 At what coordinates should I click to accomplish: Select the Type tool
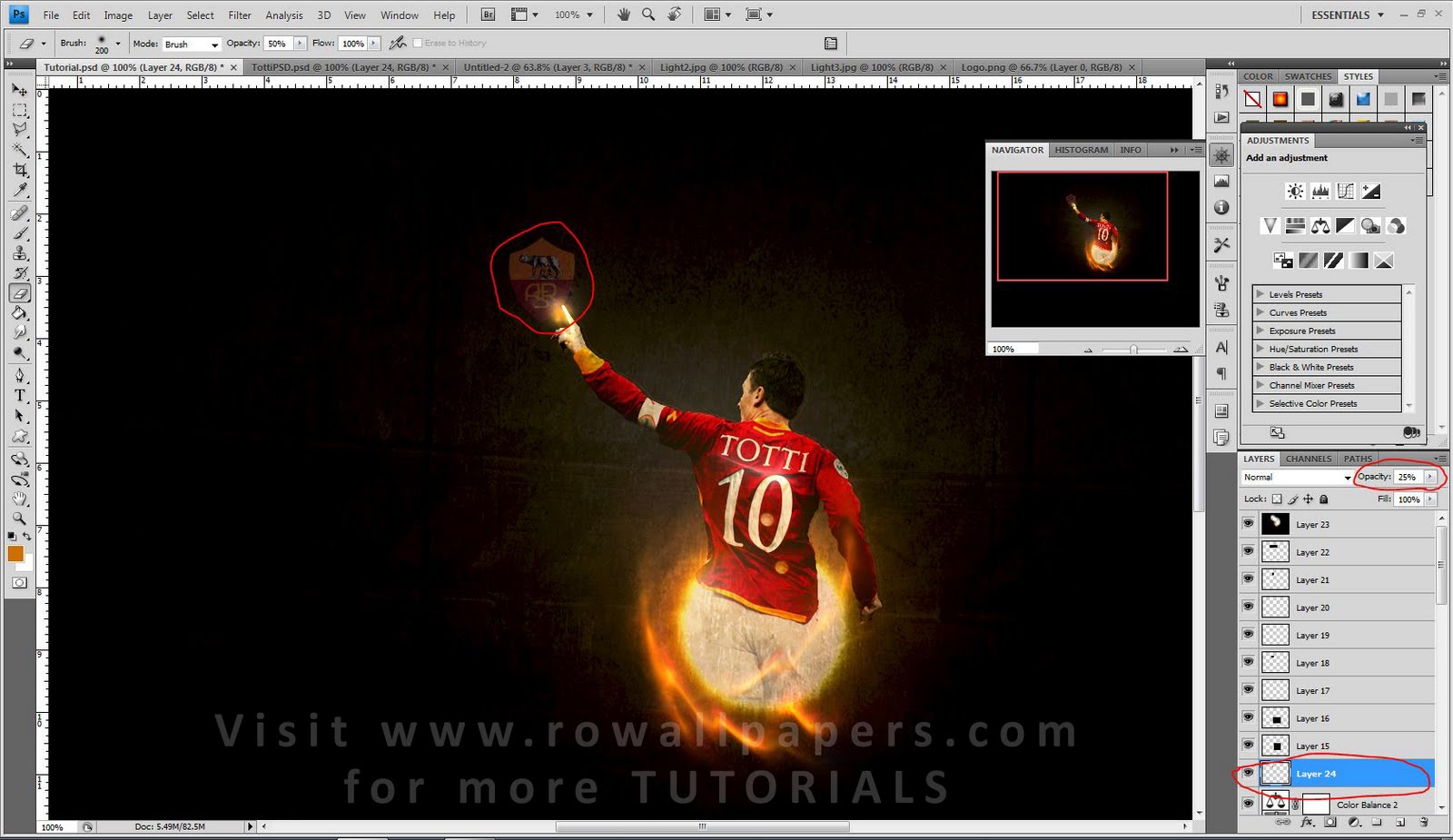[x=19, y=396]
